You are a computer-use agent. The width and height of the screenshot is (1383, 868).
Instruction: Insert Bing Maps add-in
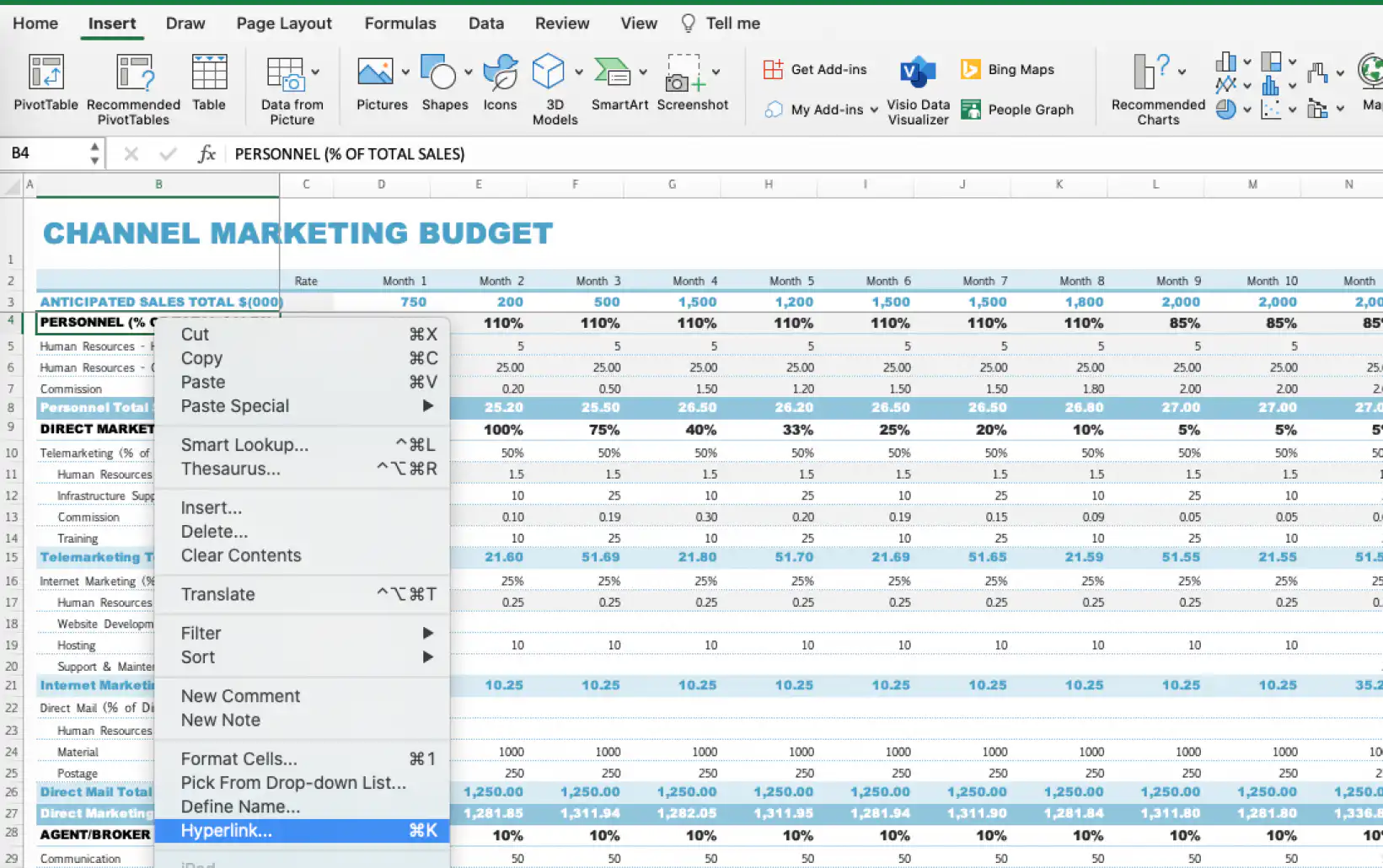coord(1007,69)
